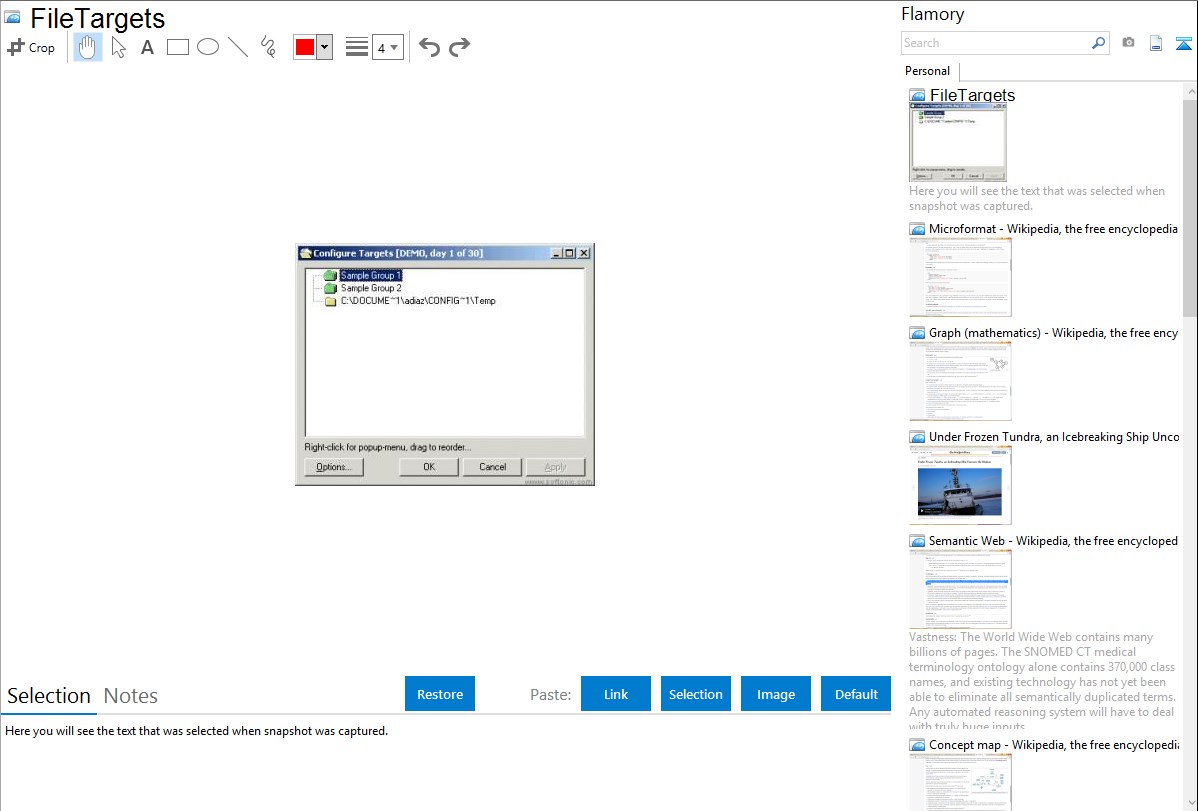Open the Selection tab
This screenshot has width=1198, height=811.
[49, 696]
